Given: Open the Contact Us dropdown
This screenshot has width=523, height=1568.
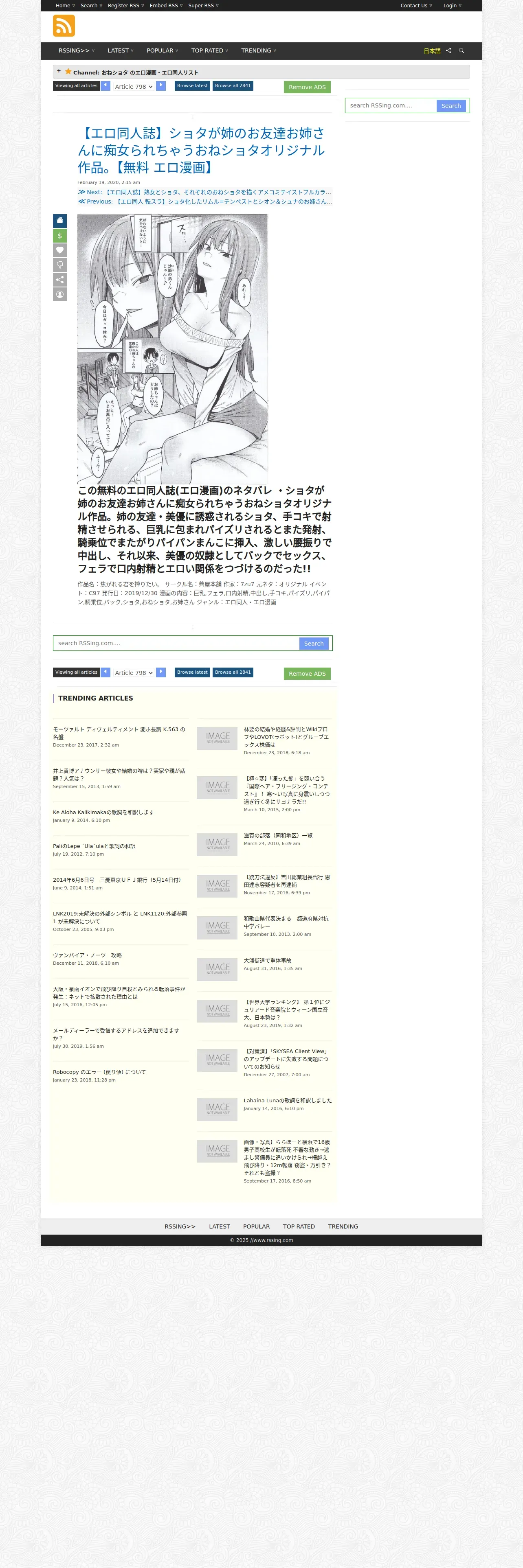Looking at the screenshot, I should click(x=416, y=5).
